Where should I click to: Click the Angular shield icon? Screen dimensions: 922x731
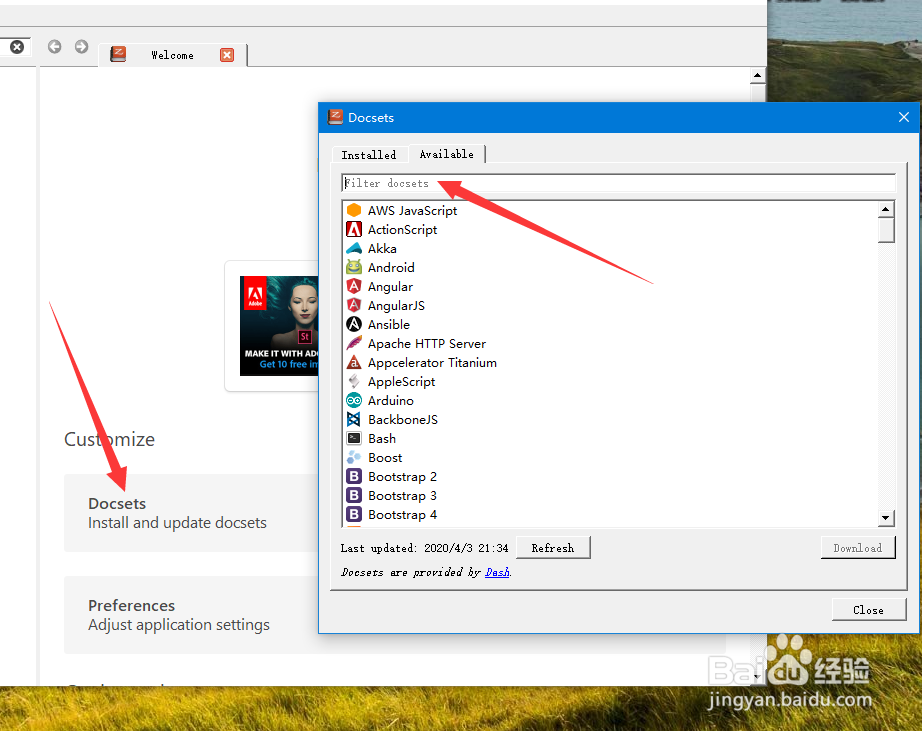(353, 286)
